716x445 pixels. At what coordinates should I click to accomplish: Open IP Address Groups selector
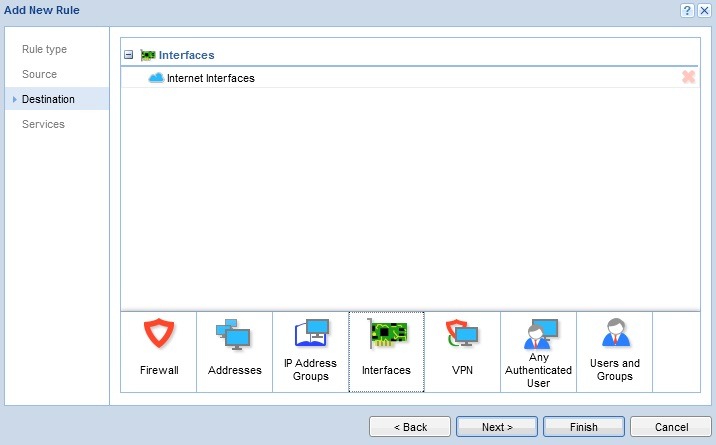click(310, 335)
